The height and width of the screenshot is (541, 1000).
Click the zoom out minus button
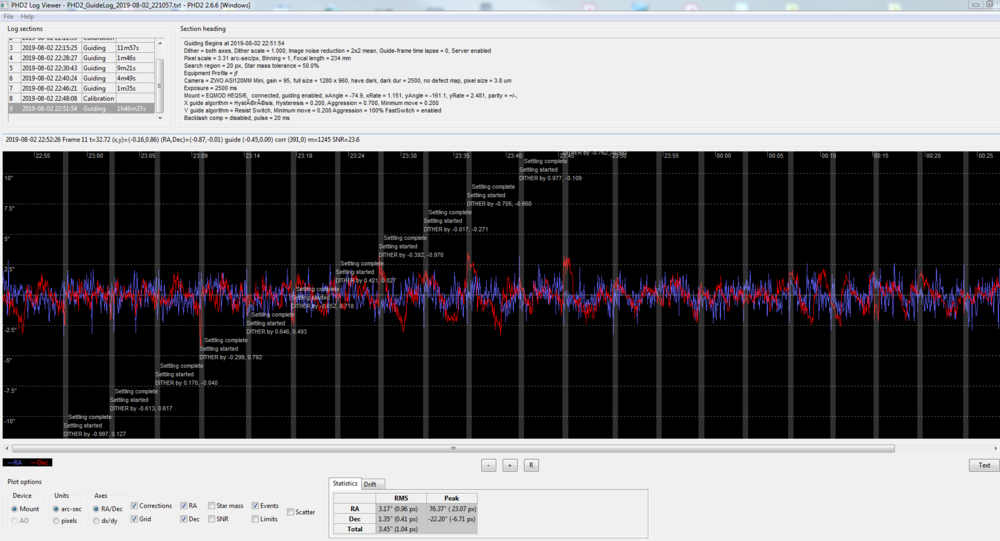(489, 465)
